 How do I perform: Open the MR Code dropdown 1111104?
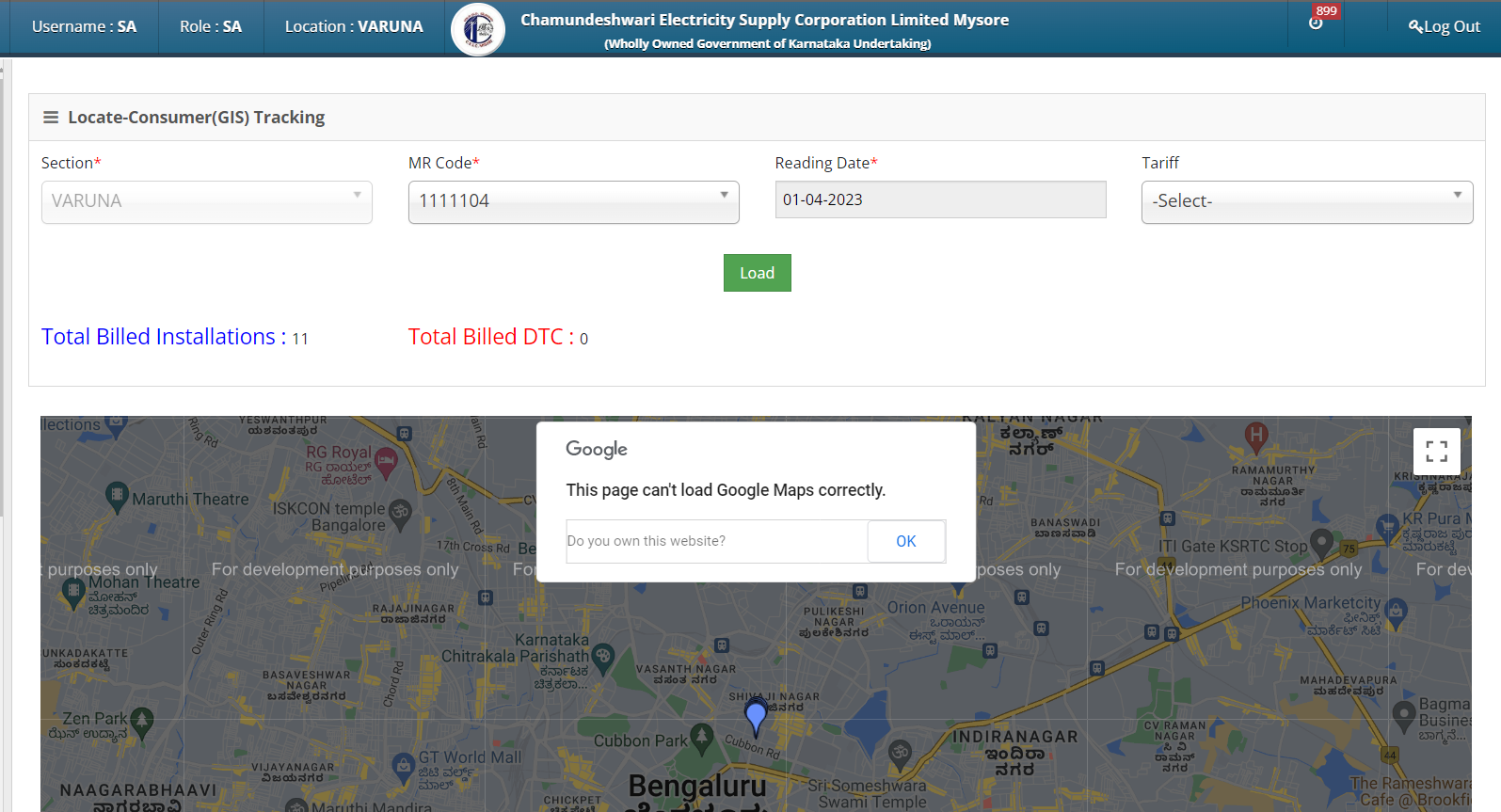coord(574,201)
